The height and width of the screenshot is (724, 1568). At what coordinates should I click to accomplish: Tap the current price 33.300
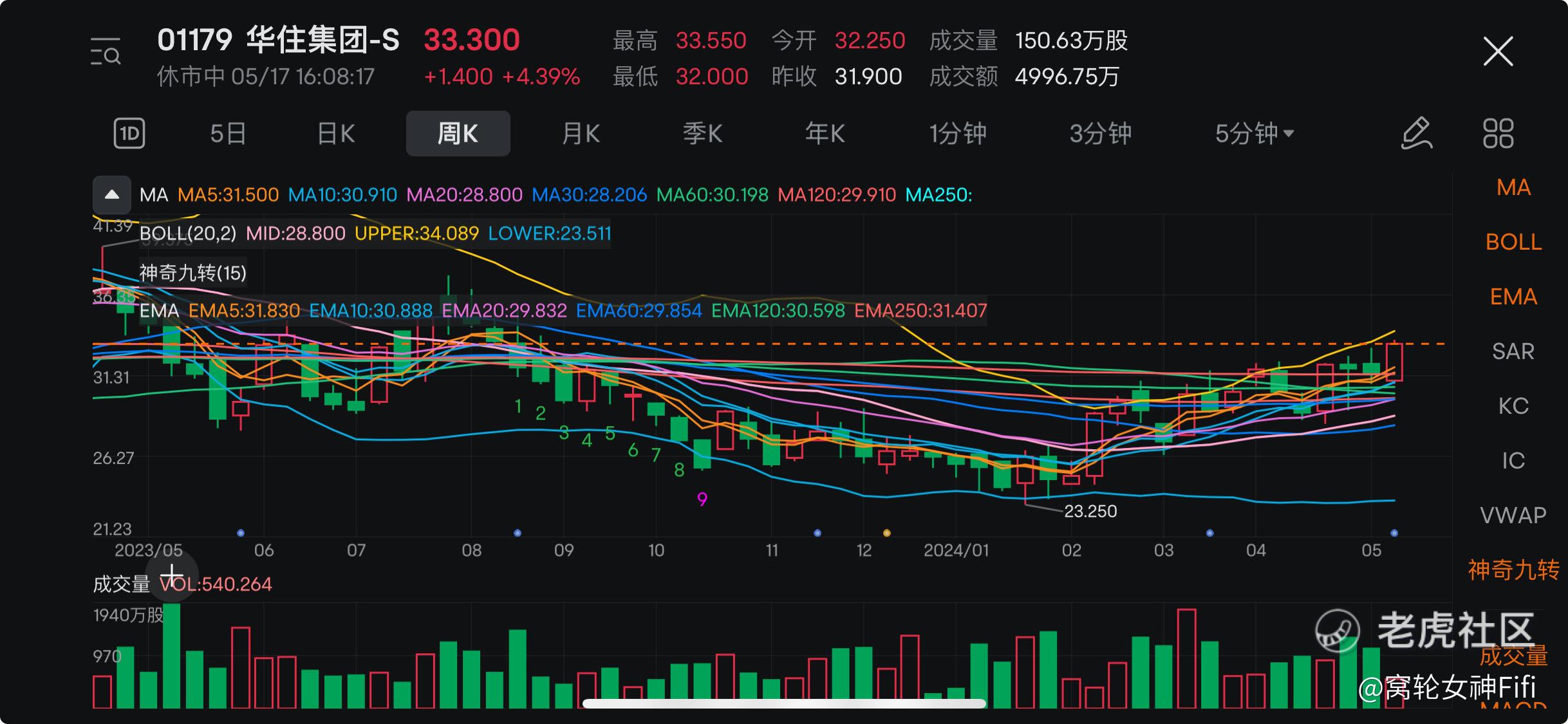tap(472, 40)
